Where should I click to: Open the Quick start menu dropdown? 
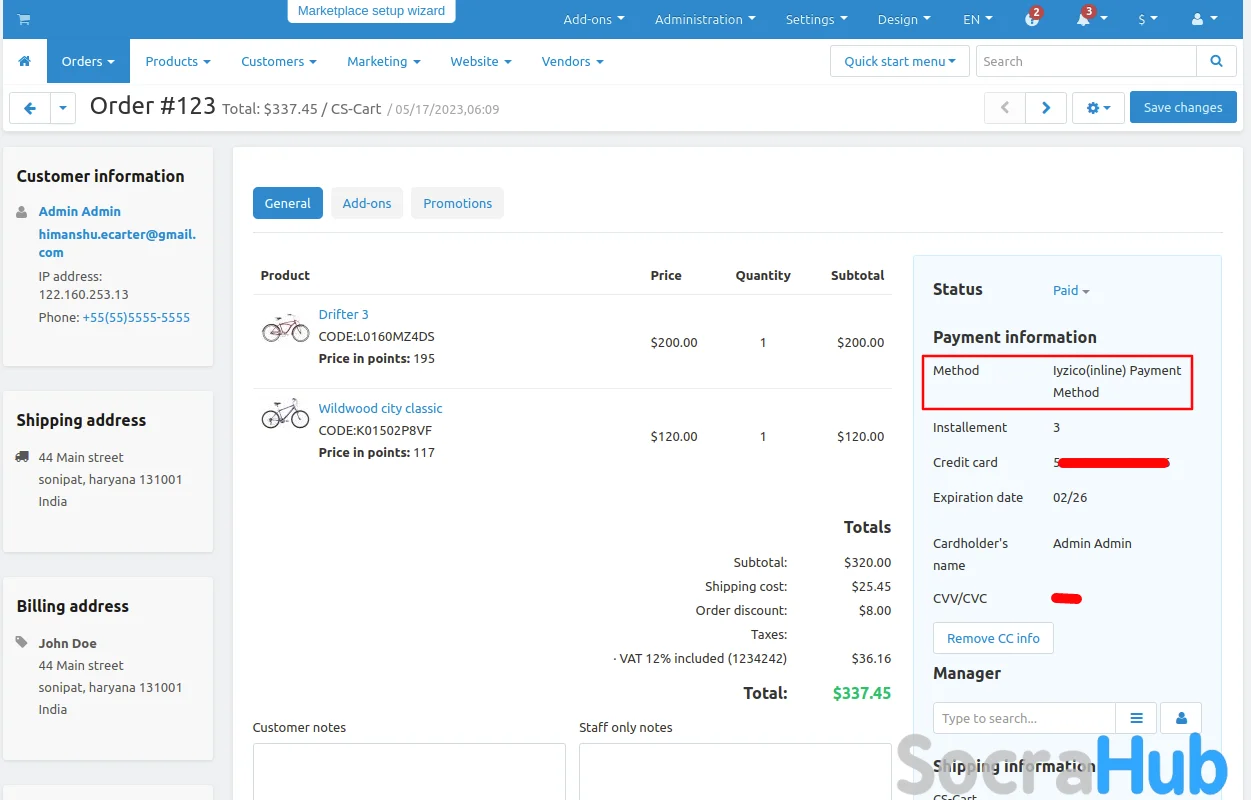click(899, 61)
